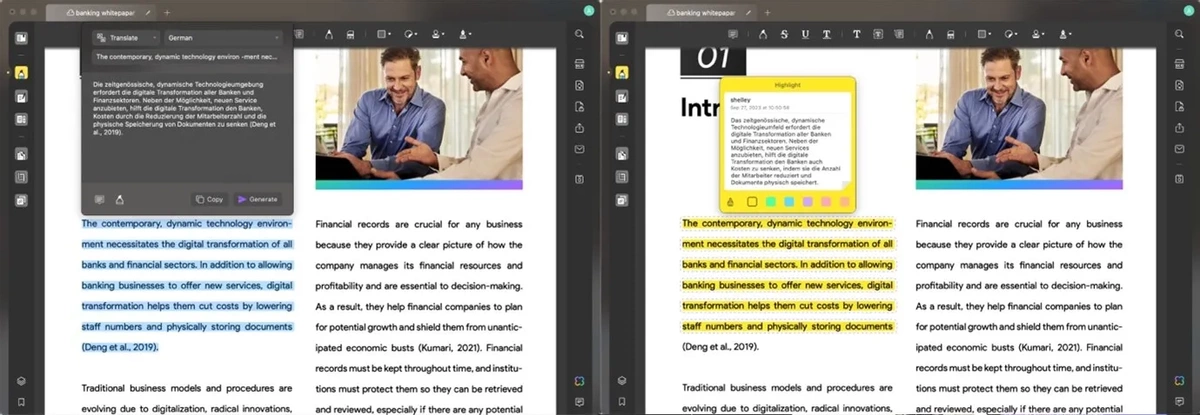Expand the shapes tool dropdown in the left window
1200x415 pixels.
point(384,34)
